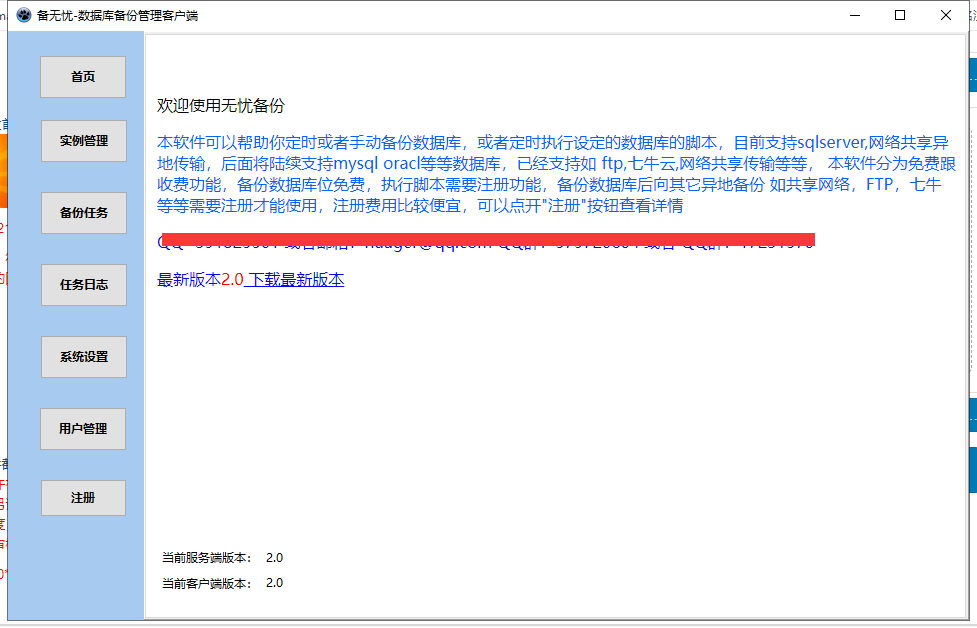Screen dimensions: 977x628
Task: Open the 任务日志 page
Action: [84, 285]
